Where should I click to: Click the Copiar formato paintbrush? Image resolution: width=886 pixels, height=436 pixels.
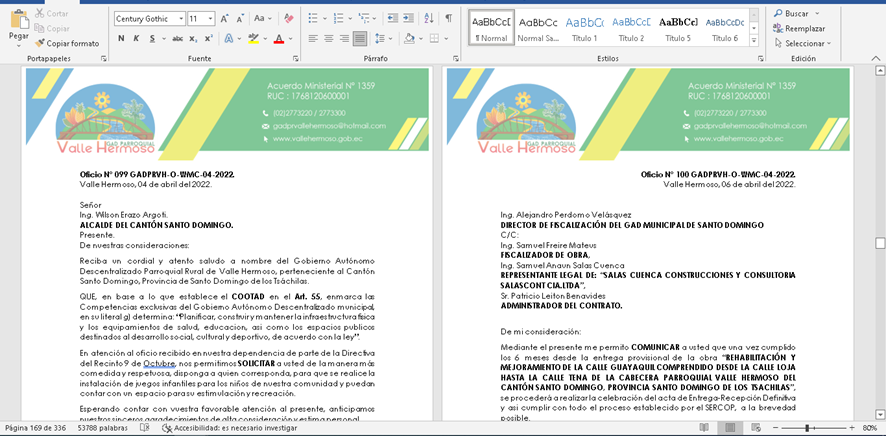[x=65, y=44]
